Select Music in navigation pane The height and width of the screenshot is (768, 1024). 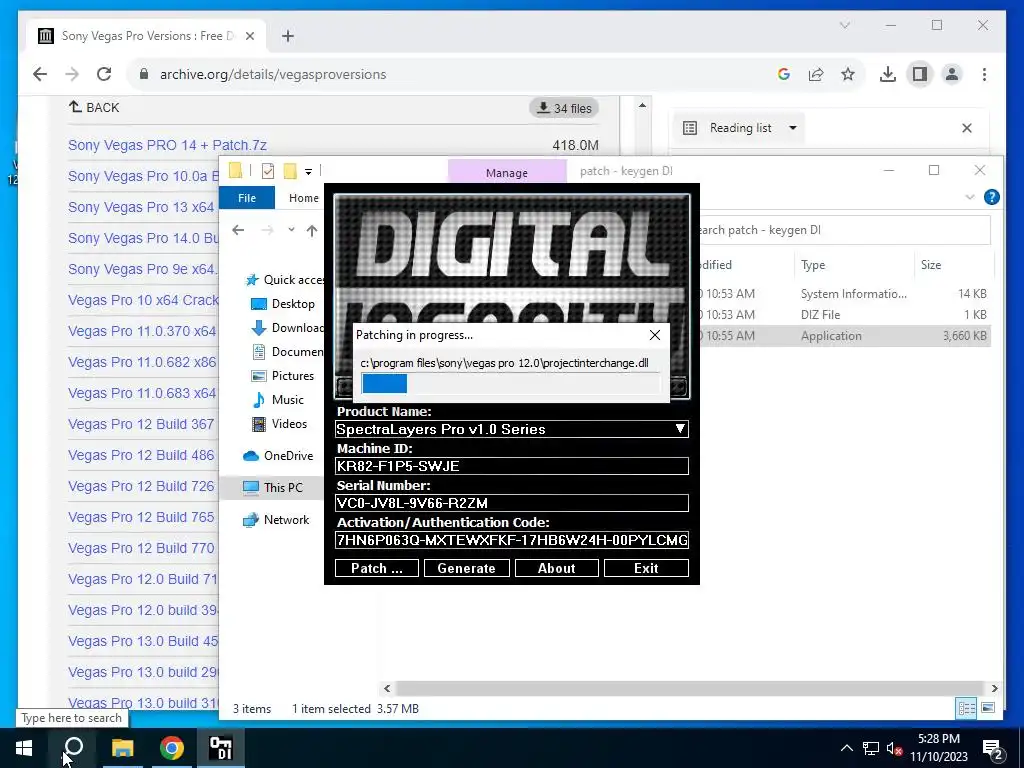tap(279, 400)
